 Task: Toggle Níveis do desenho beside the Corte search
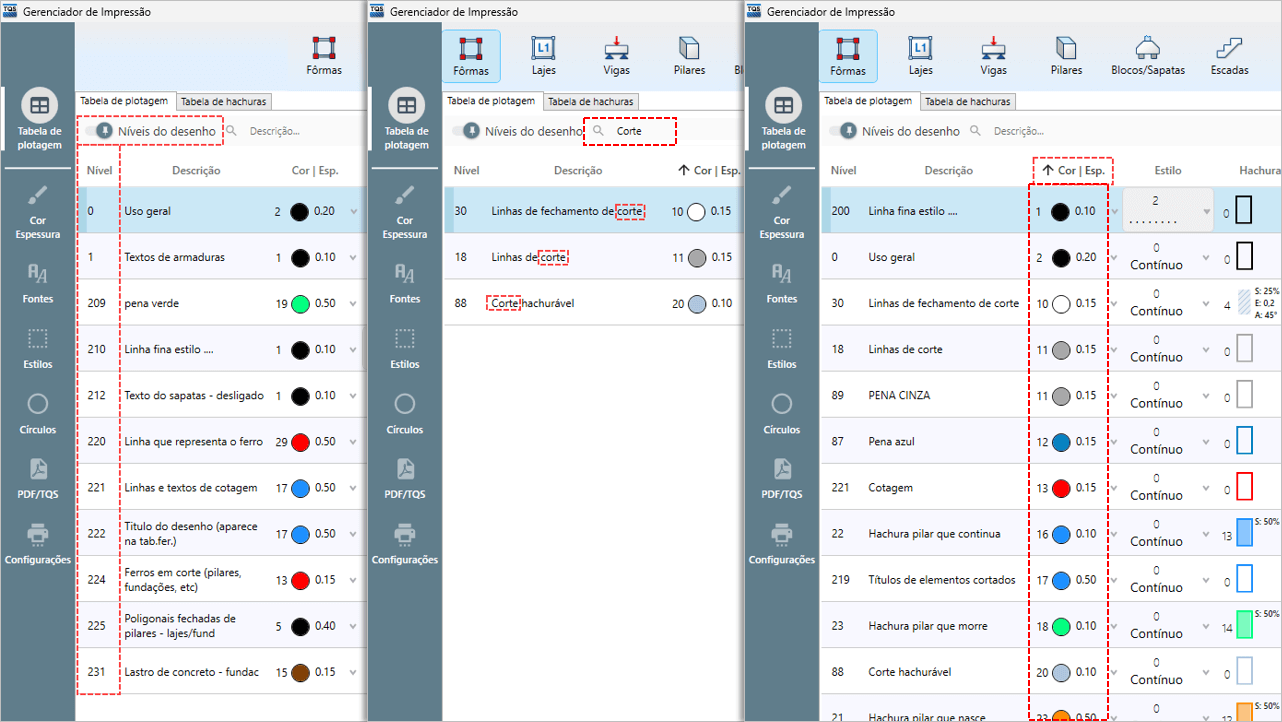point(465,131)
